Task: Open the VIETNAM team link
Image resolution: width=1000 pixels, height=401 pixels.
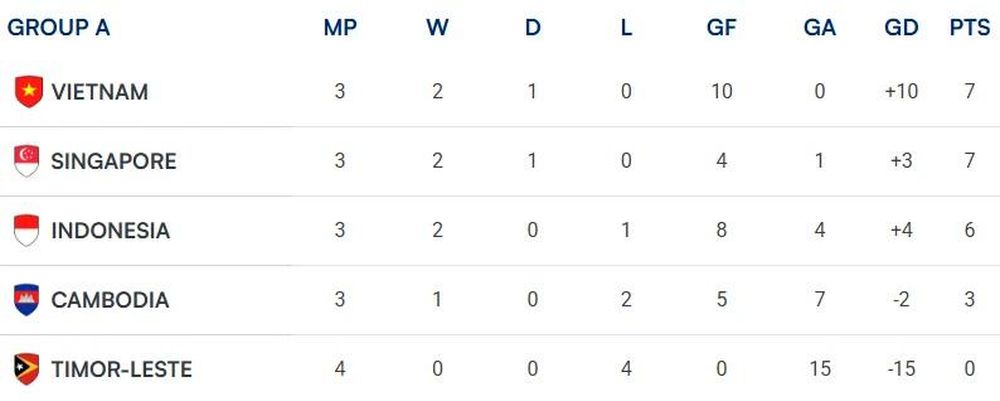Action: pyautogui.click(x=99, y=92)
